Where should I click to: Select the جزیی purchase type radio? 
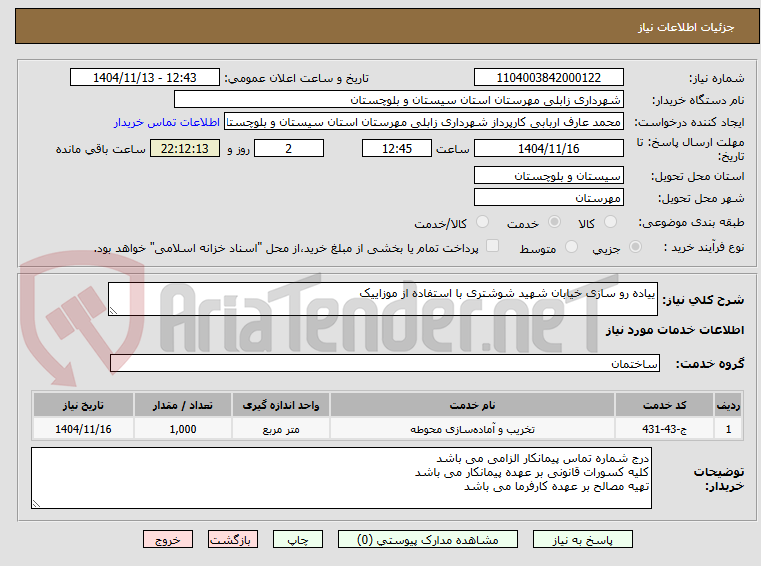(x=635, y=247)
